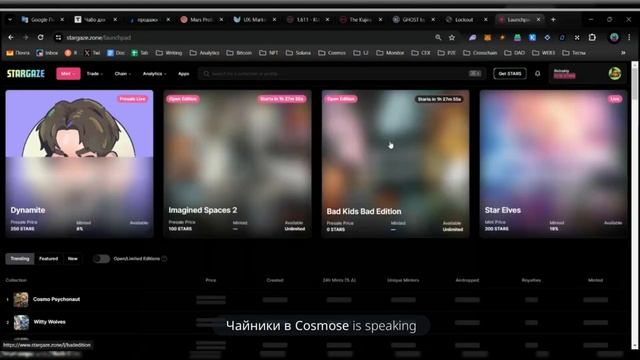Screen dimensions: 640x360
Task: Open the Chrome profile avatar
Action: coord(614,37)
